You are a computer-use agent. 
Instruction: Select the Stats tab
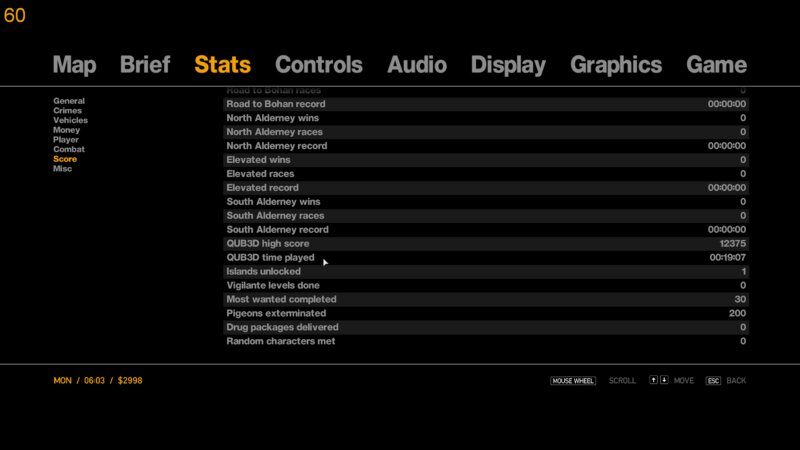222,65
